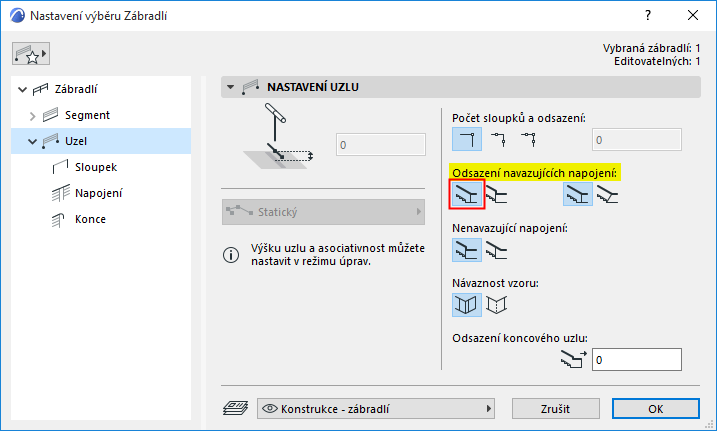Collapse the Nastavení uzlu panel header
The image size is (717, 431).
[231, 87]
